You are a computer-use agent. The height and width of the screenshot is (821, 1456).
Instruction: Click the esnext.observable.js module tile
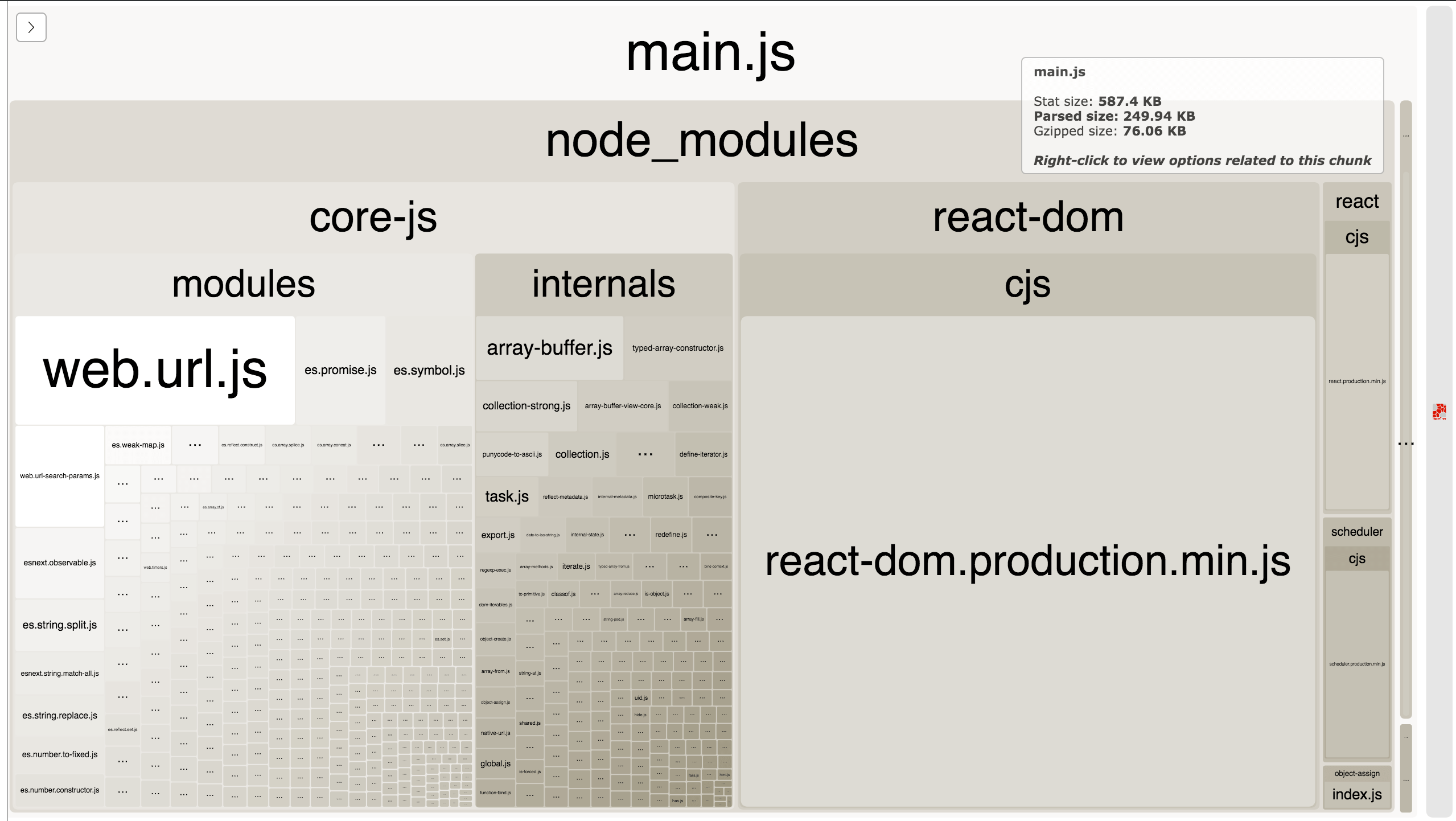point(60,563)
